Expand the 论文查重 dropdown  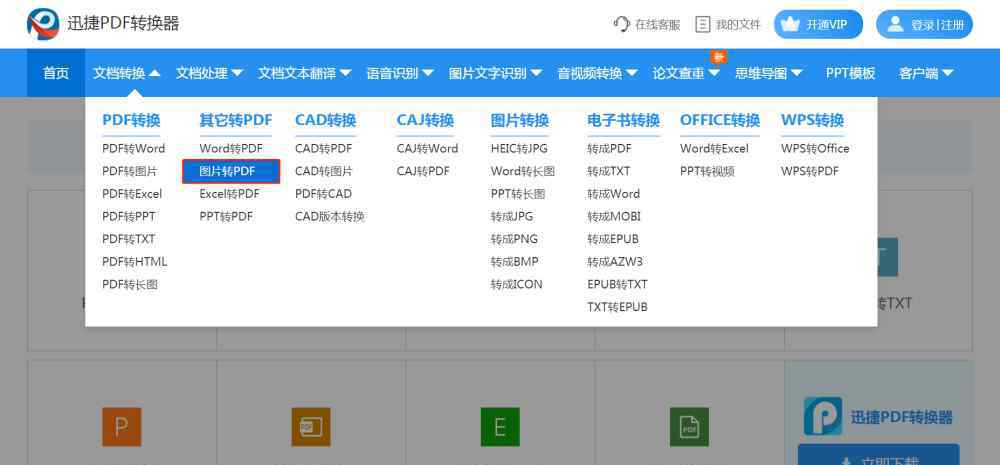tap(686, 73)
